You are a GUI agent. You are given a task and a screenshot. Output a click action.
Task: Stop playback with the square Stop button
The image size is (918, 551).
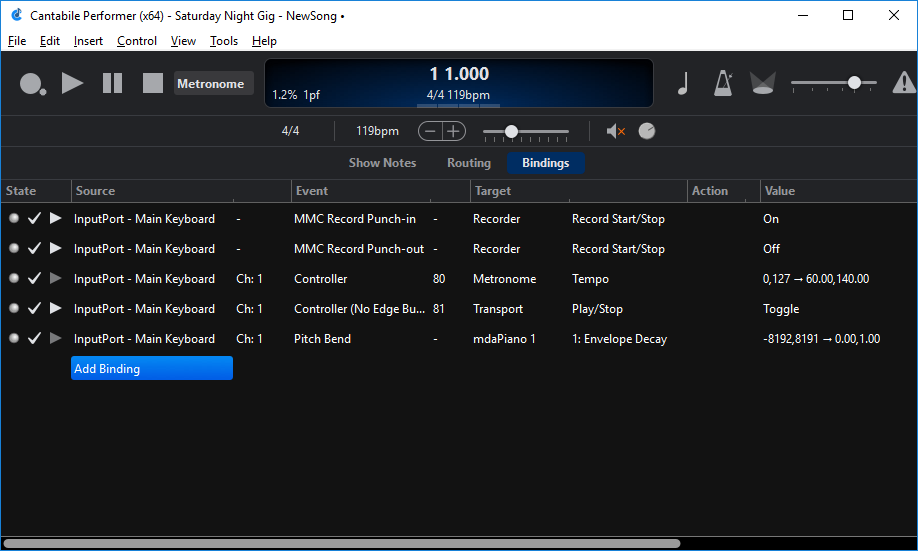click(153, 83)
